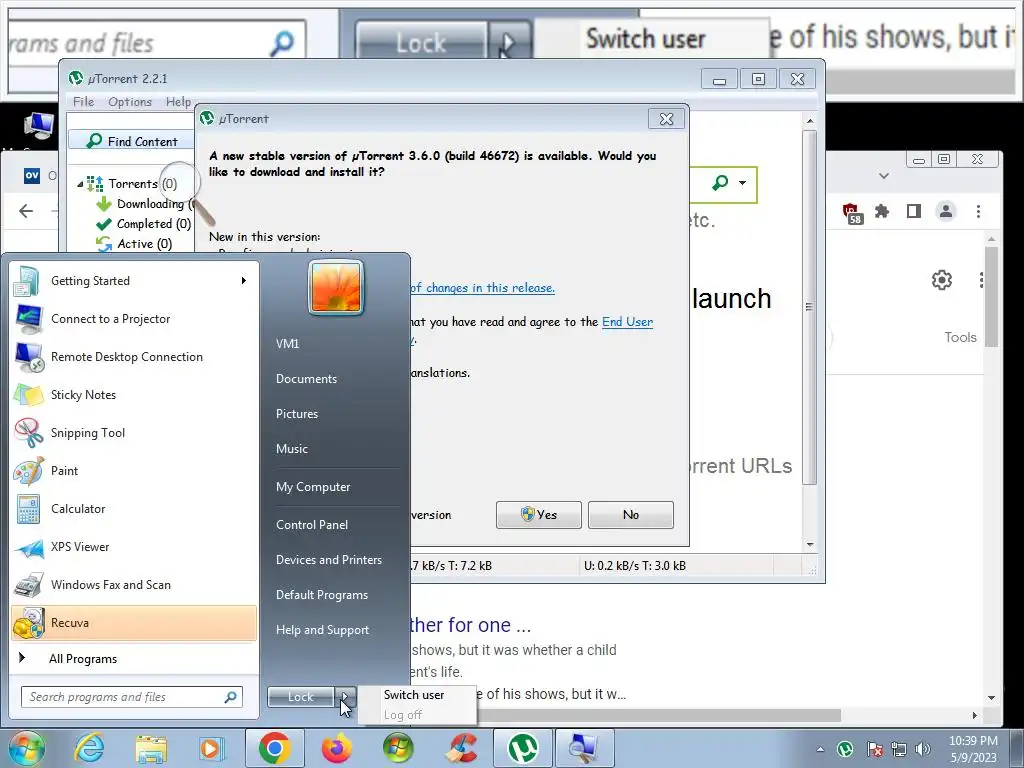The width and height of the screenshot is (1024, 768).
Task: Click the user account picture
Action: click(x=336, y=287)
